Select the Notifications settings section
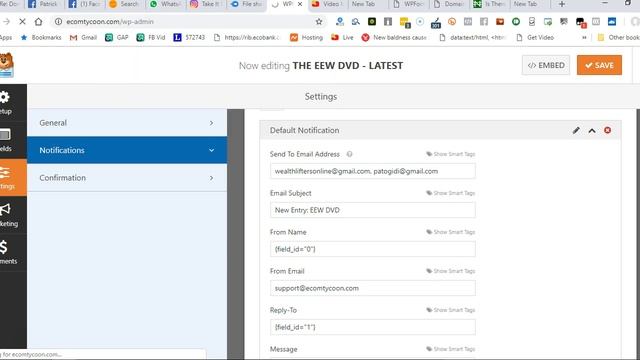The height and width of the screenshot is (360, 640). 127,150
